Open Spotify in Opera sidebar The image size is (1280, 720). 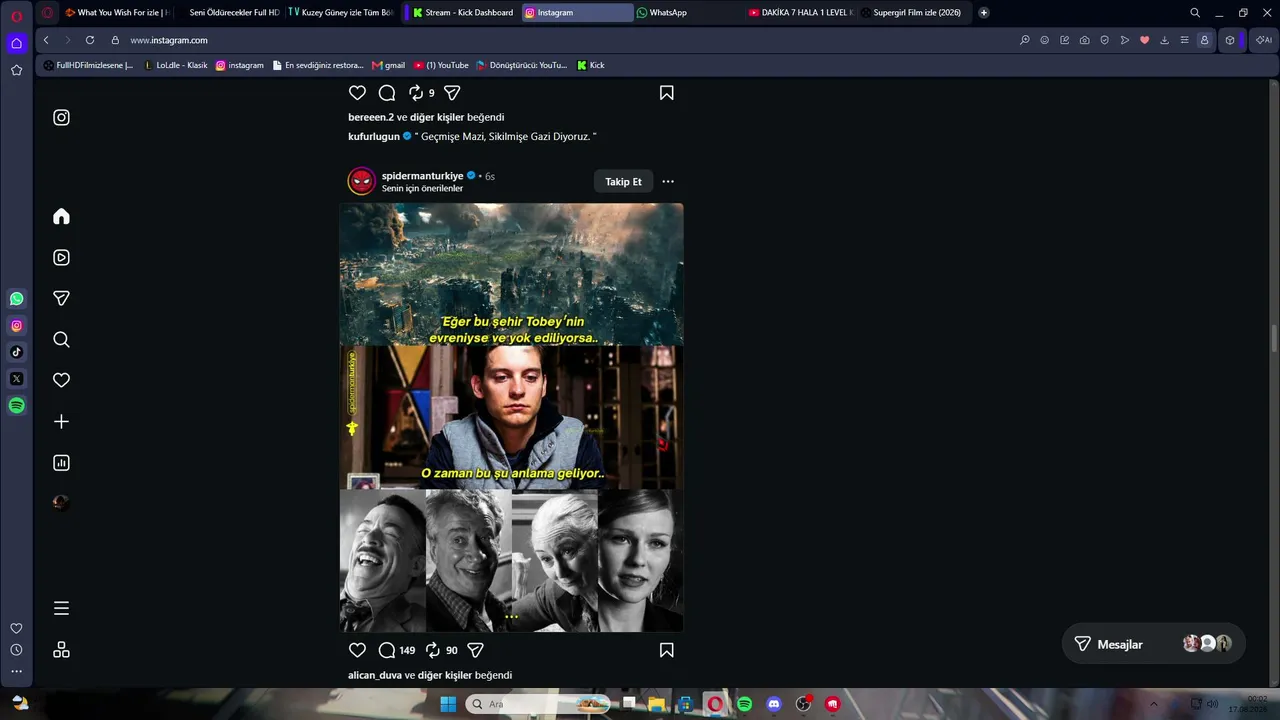coord(16,405)
